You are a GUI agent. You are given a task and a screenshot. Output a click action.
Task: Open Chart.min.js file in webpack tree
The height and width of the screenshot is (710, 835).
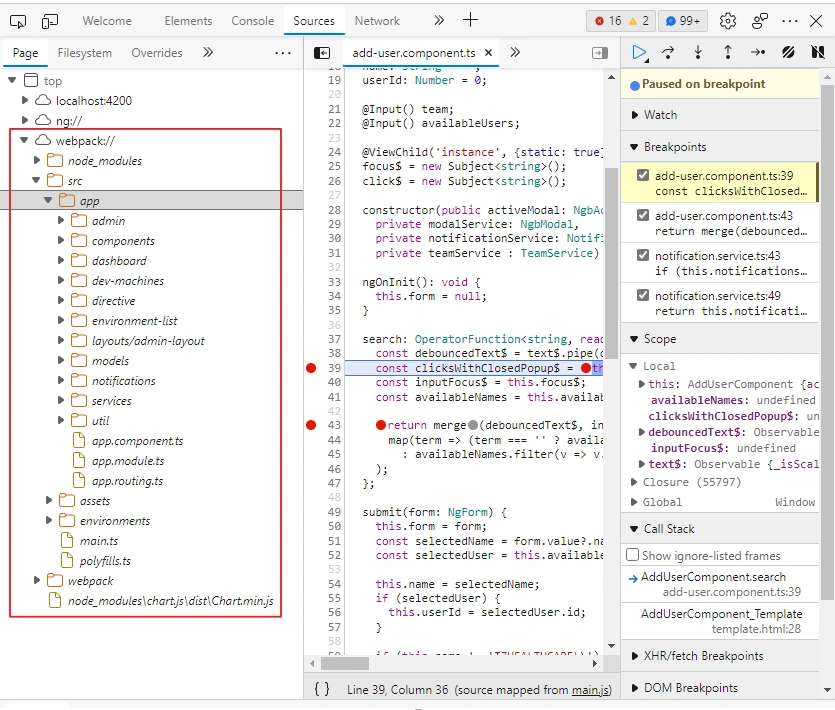point(170,601)
